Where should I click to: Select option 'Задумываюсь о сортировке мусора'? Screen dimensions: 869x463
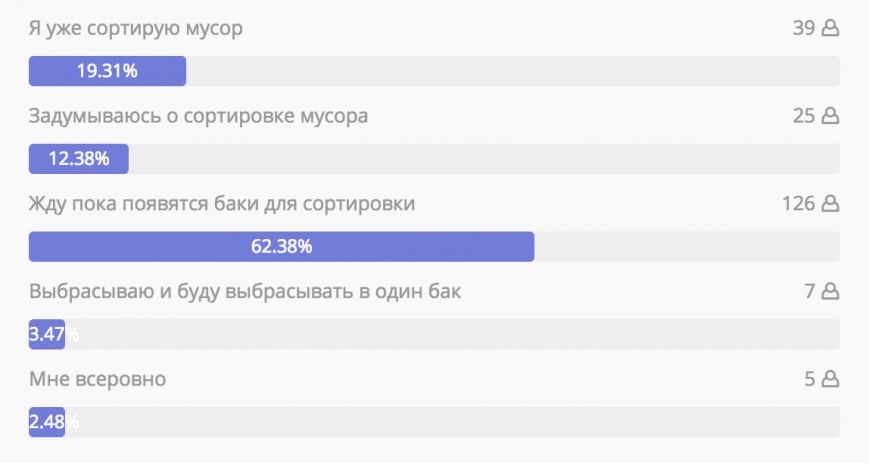[198, 116]
